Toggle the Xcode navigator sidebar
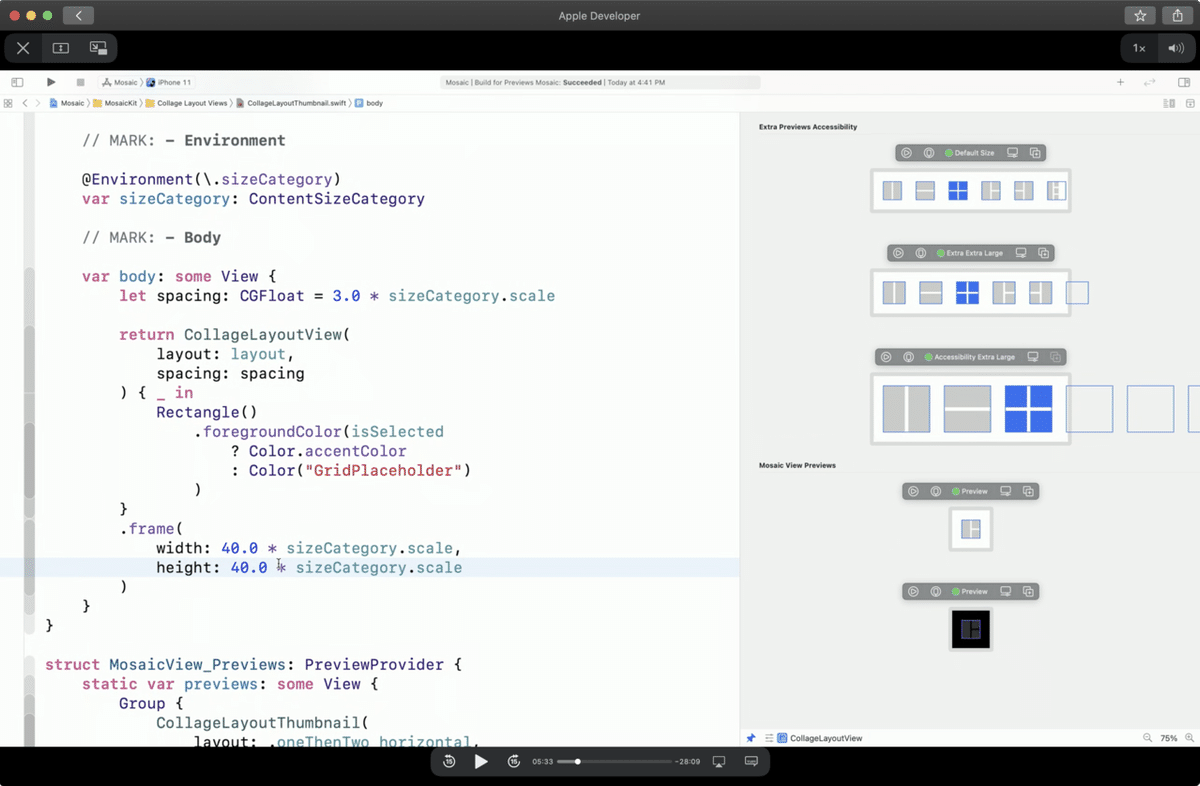 pyautogui.click(x=17, y=82)
